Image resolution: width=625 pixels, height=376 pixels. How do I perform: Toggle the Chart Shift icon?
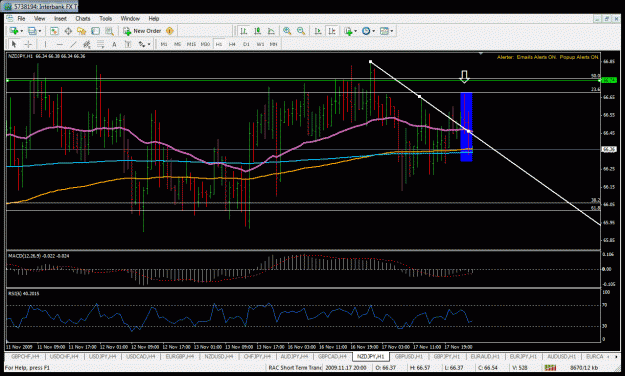pyautogui.click(x=332, y=31)
